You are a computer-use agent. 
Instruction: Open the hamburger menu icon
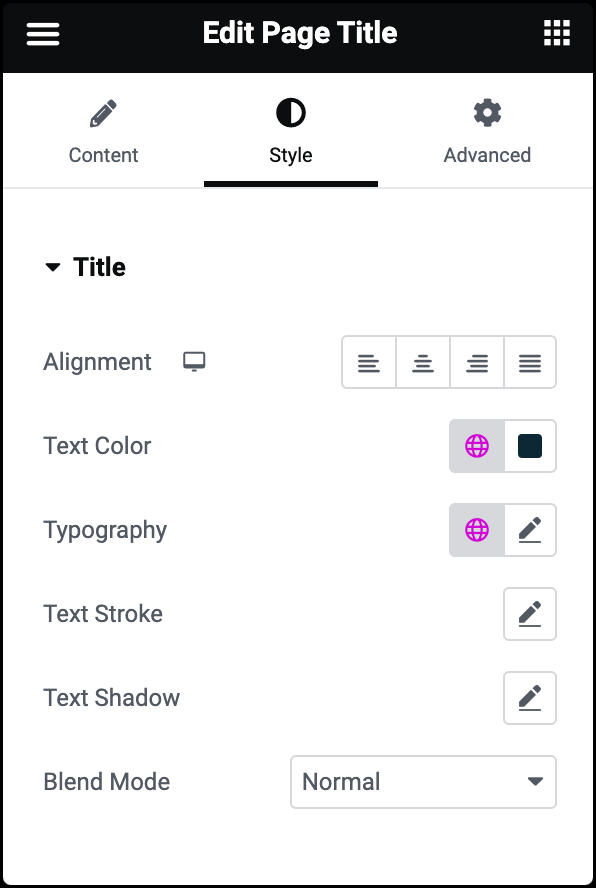(43, 33)
